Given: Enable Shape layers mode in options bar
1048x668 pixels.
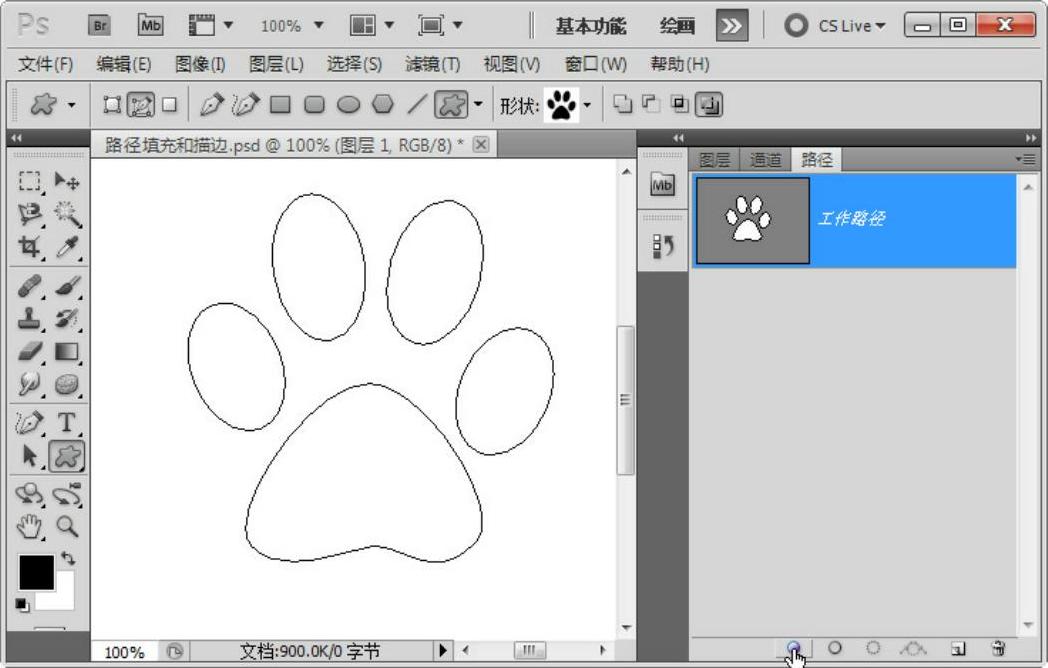Looking at the screenshot, I should click(112, 104).
